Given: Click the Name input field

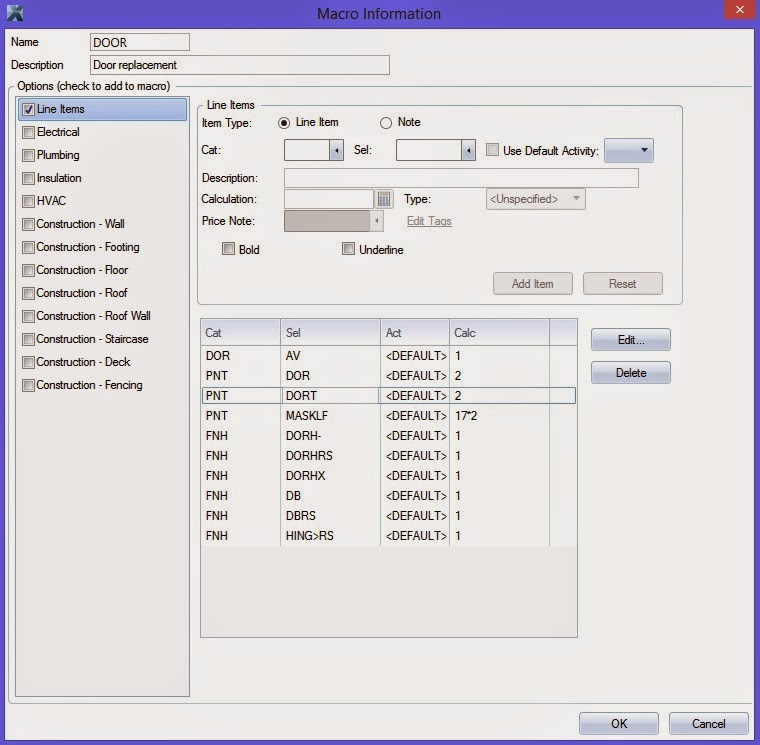Looking at the screenshot, I should tap(140, 42).
